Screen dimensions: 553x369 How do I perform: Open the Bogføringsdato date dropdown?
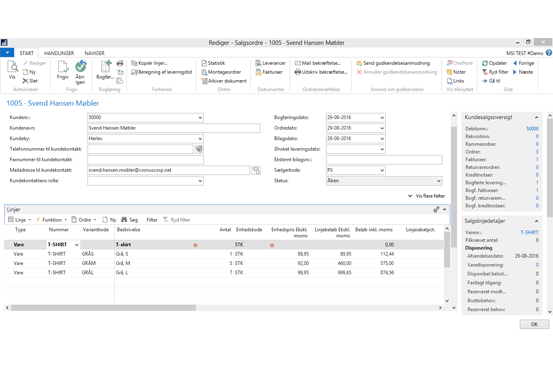pos(382,117)
